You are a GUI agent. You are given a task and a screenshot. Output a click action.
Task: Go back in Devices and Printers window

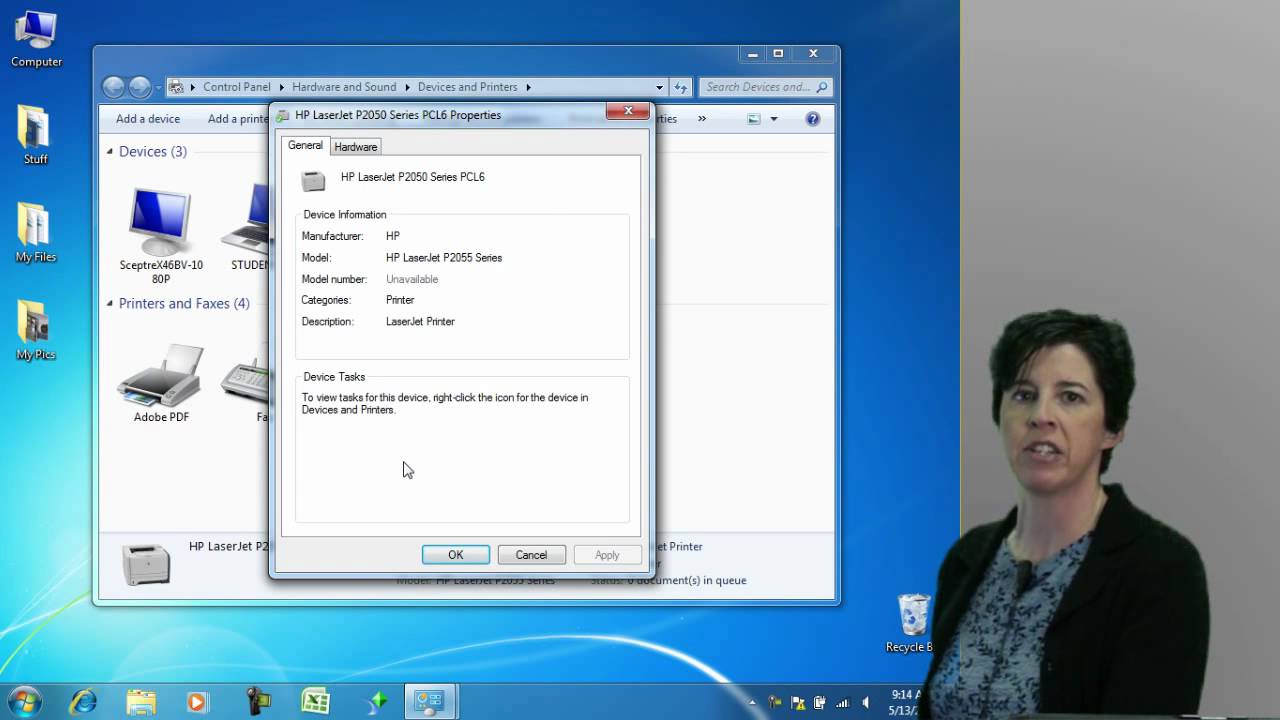pos(114,87)
